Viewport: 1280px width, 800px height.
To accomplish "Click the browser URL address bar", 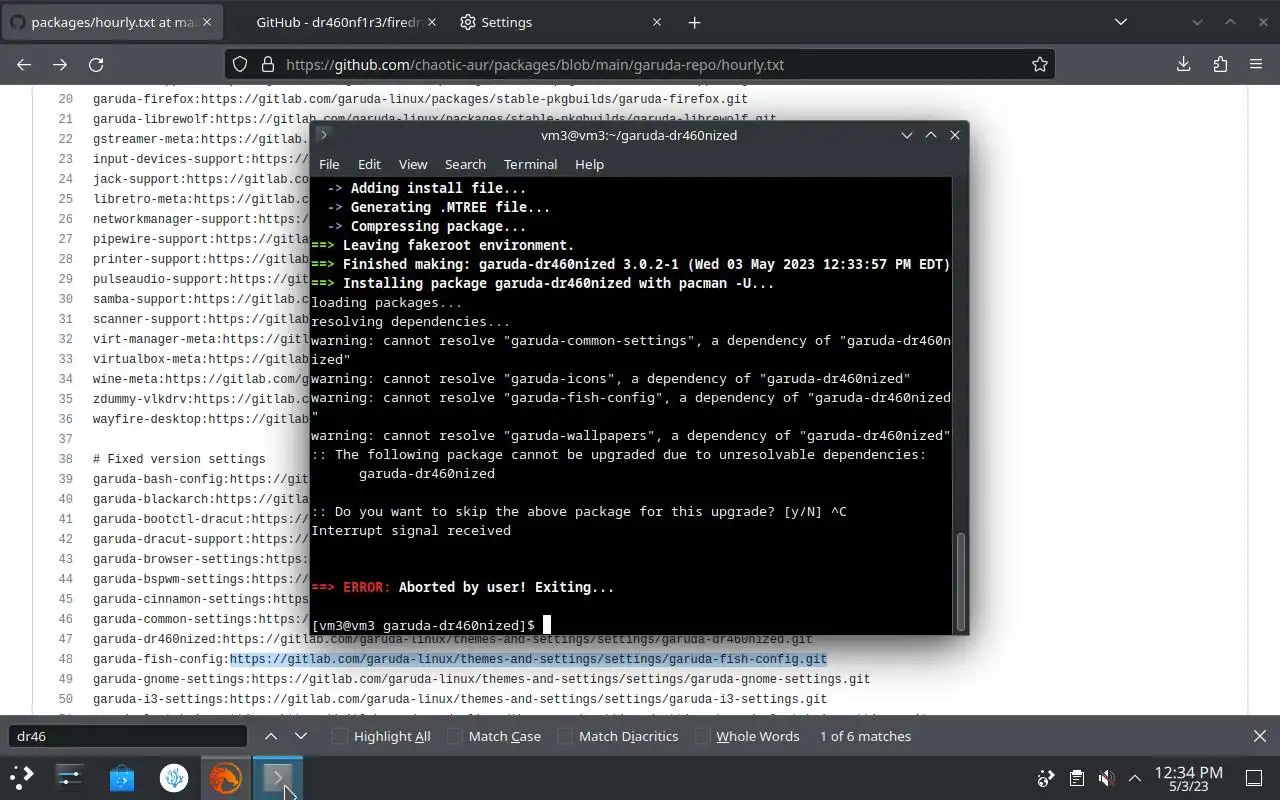I will coord(640,64).
